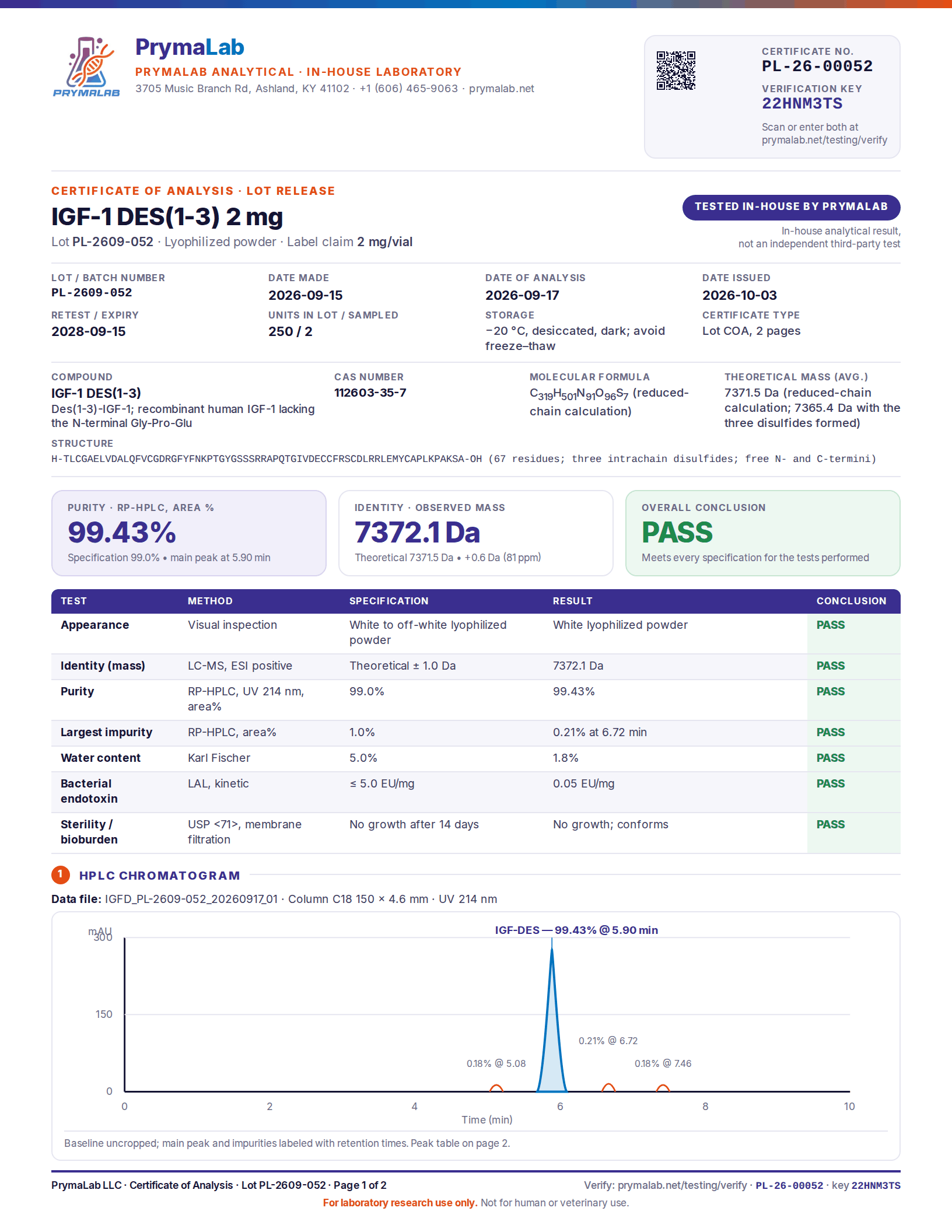This screenshot has width=952, height=1232.
Task: Click the orange number 1 section badge
Action: 61,875
